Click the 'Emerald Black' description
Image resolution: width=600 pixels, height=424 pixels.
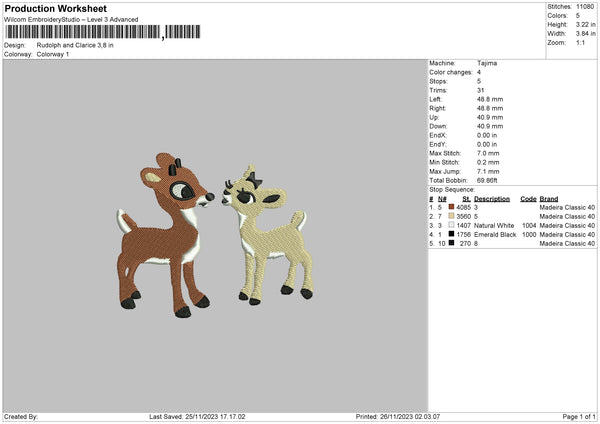pos(495,235)
